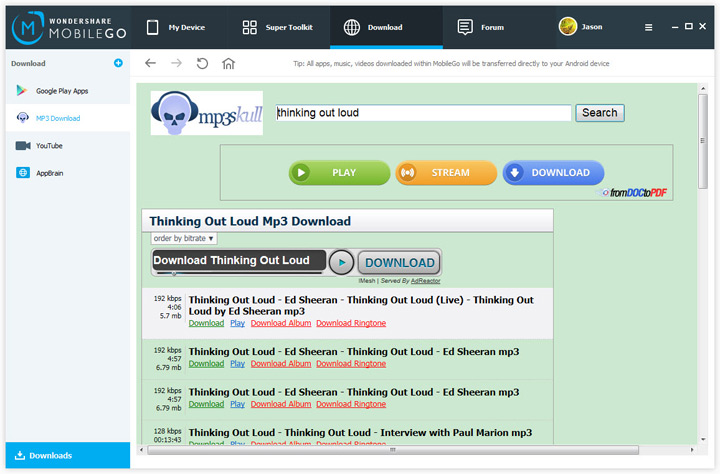
Task: Click the forward navigation arrow
Action: [x=176, y=63]
